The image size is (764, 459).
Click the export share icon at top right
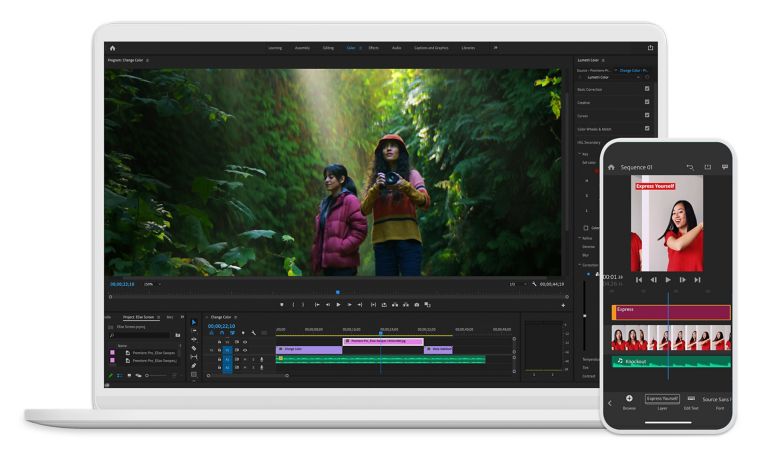(x=651, y=47)
